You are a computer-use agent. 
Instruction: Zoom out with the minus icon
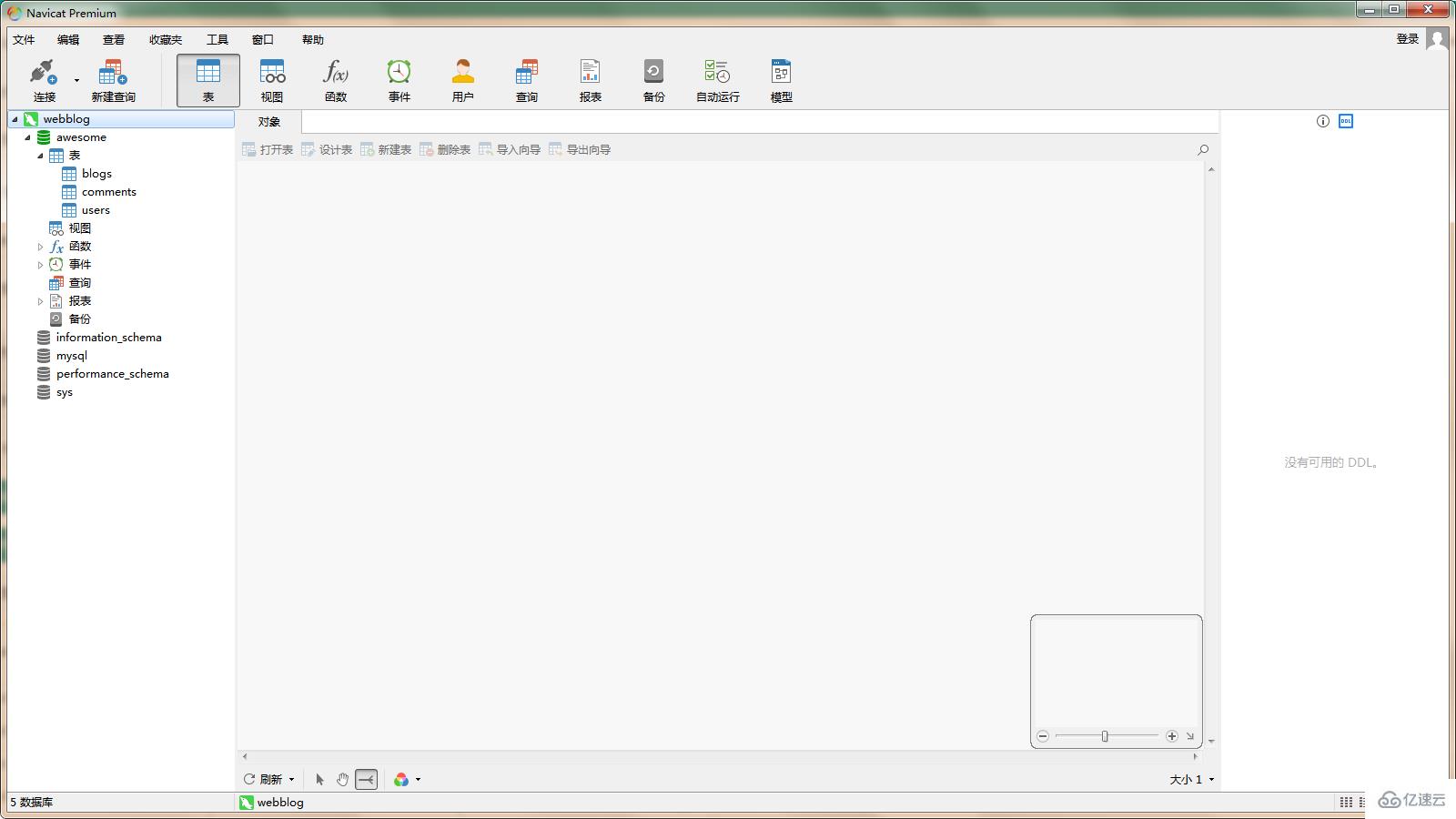point(1043,736)
